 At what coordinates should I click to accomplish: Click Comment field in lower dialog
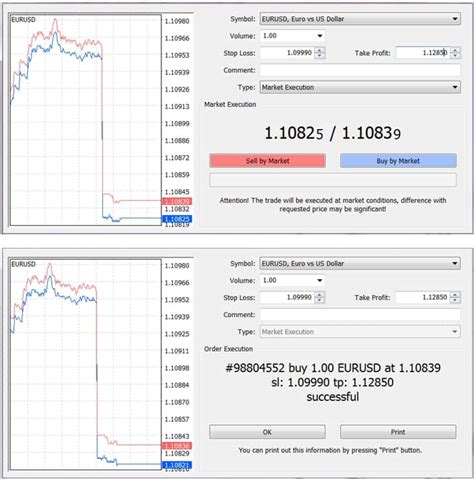tap(360, 315)
